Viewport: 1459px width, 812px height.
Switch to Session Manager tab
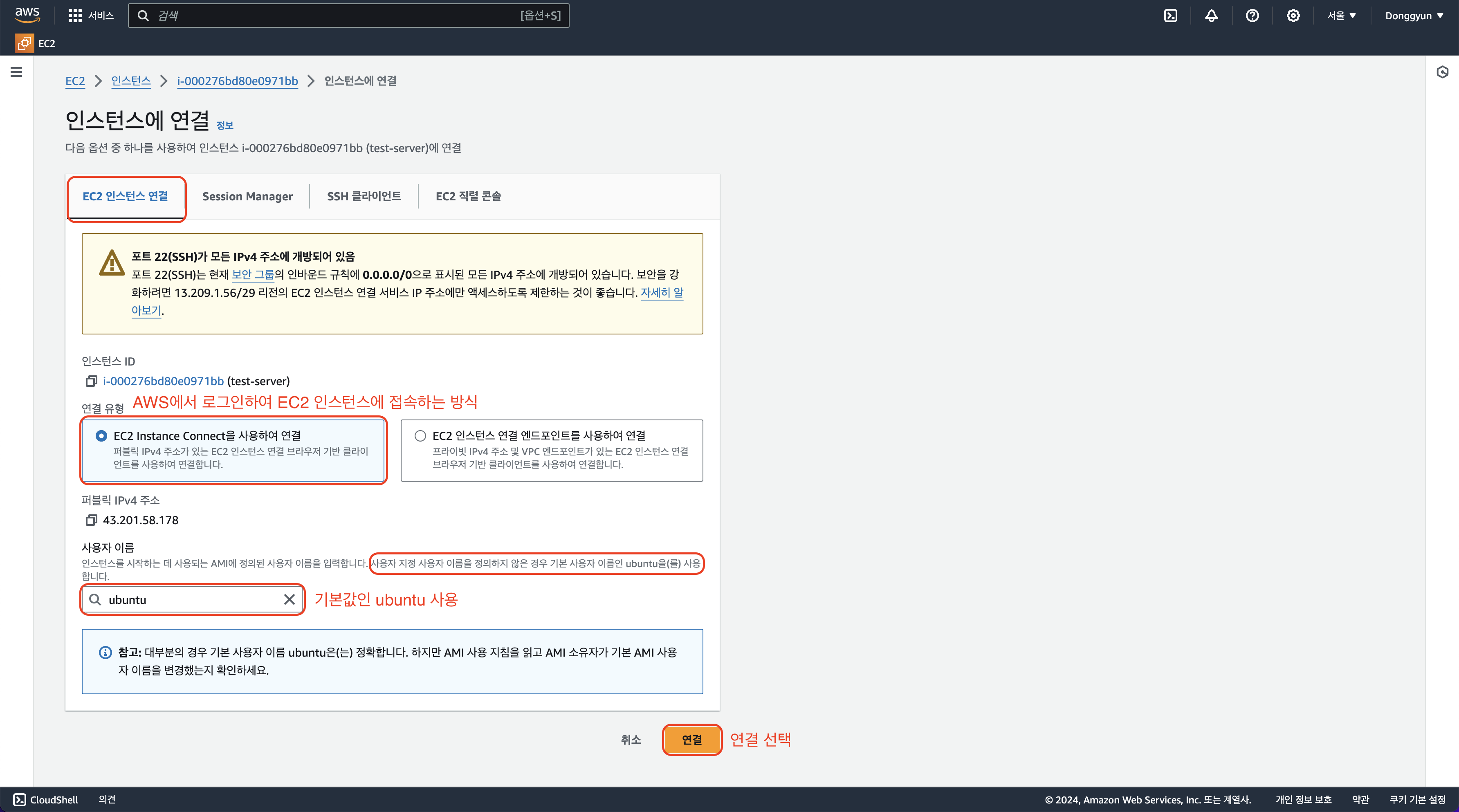point(247,196)
